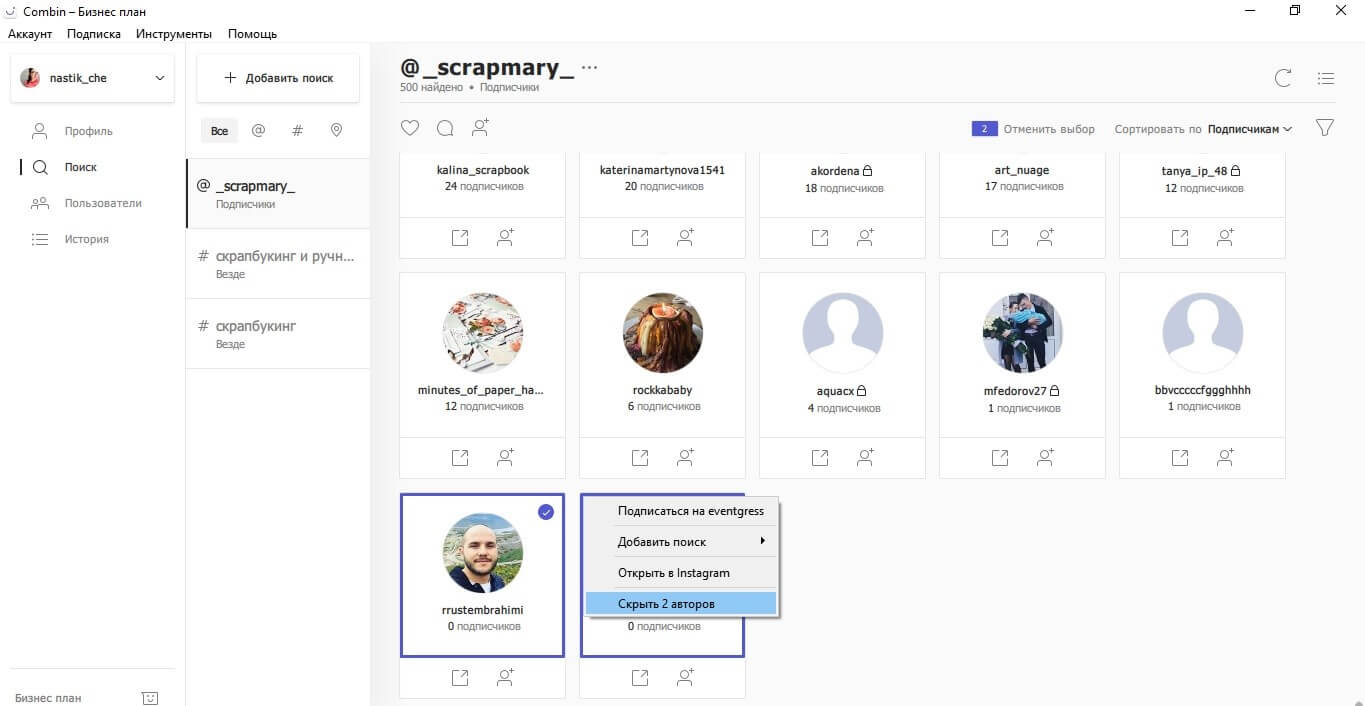
Task: Open the Сортировать по Подписчикам dropdown
Action: point(1249,129)
